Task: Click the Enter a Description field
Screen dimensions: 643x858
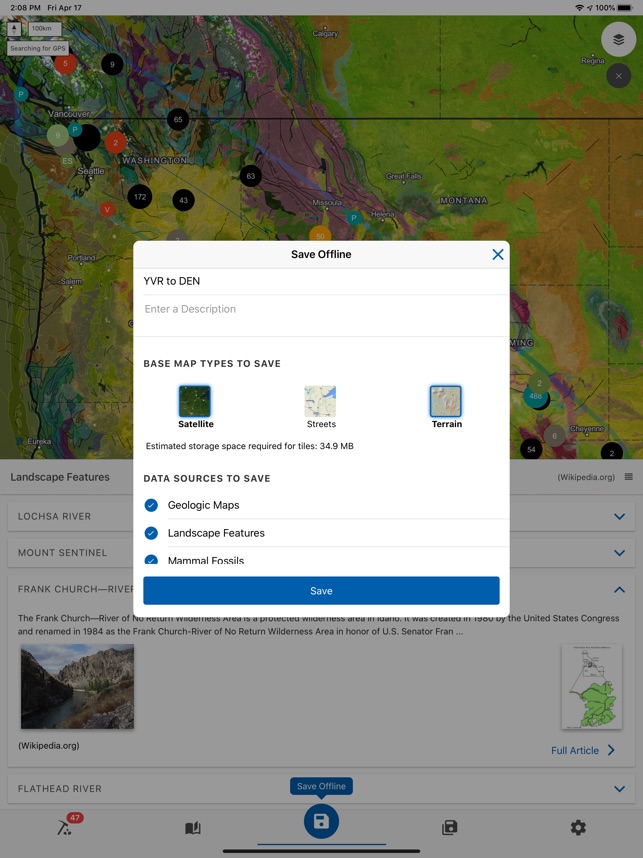Action: click(321, 309)
